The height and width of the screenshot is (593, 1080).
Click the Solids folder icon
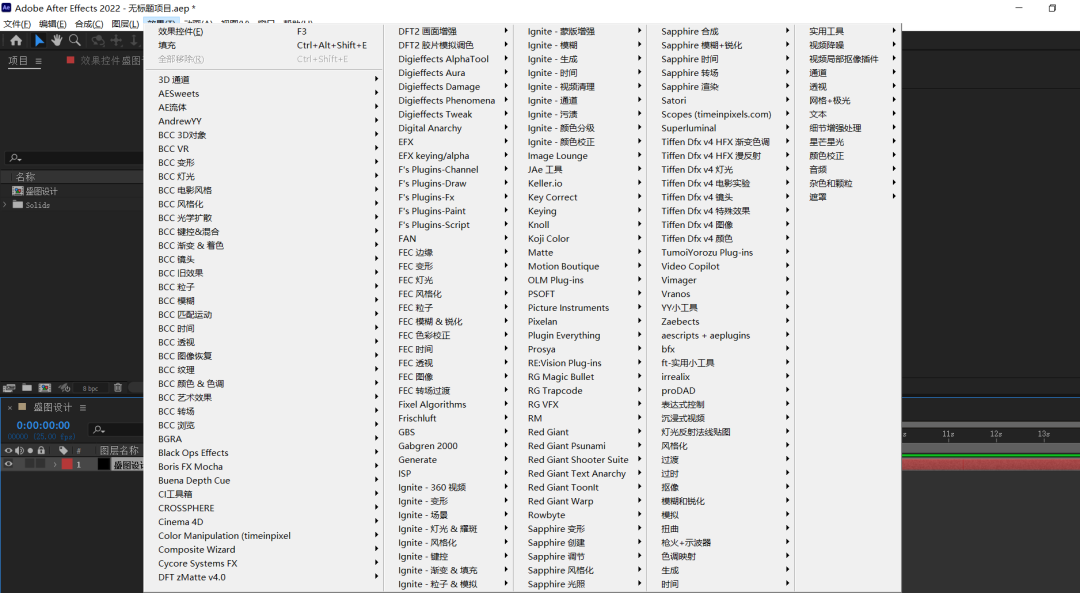(18, 205)
